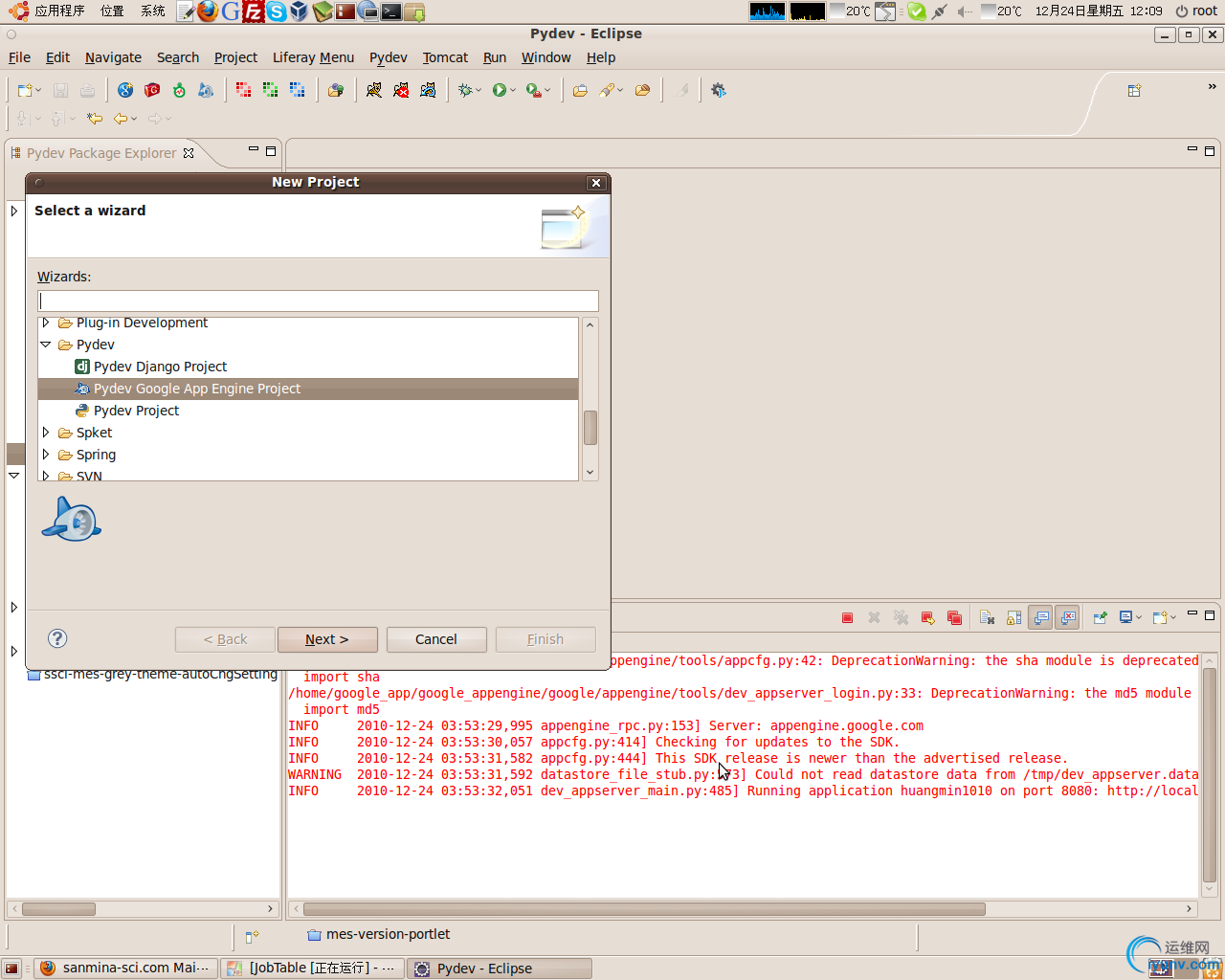Open the New wizard dropdown arrow
The width and height of the screenshot is (1225, 980).
(38, 91)
